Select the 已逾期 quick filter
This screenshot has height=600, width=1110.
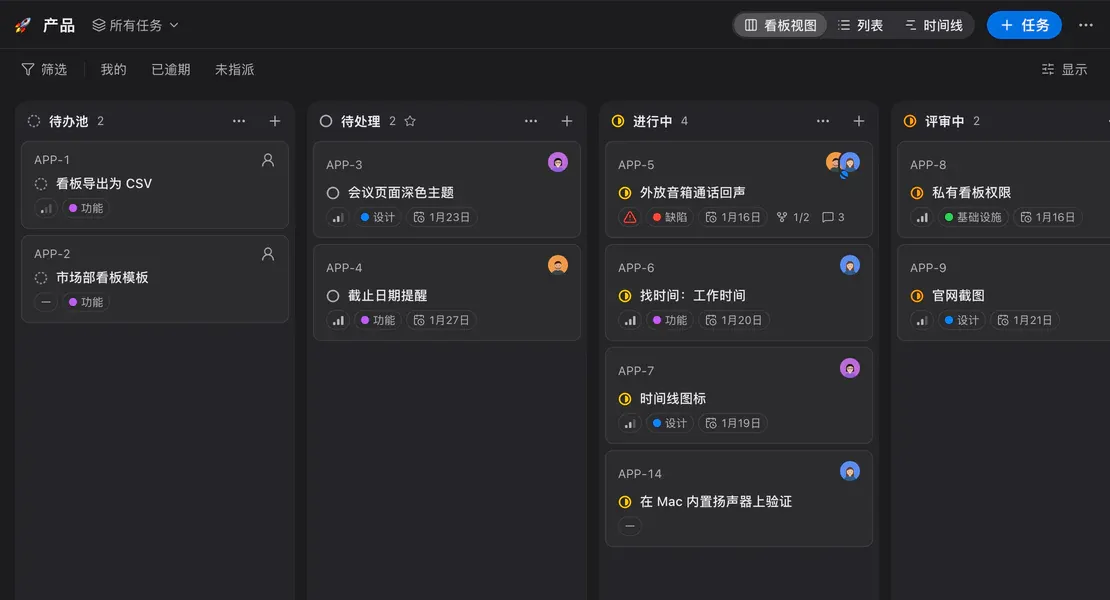click(171, 69)
